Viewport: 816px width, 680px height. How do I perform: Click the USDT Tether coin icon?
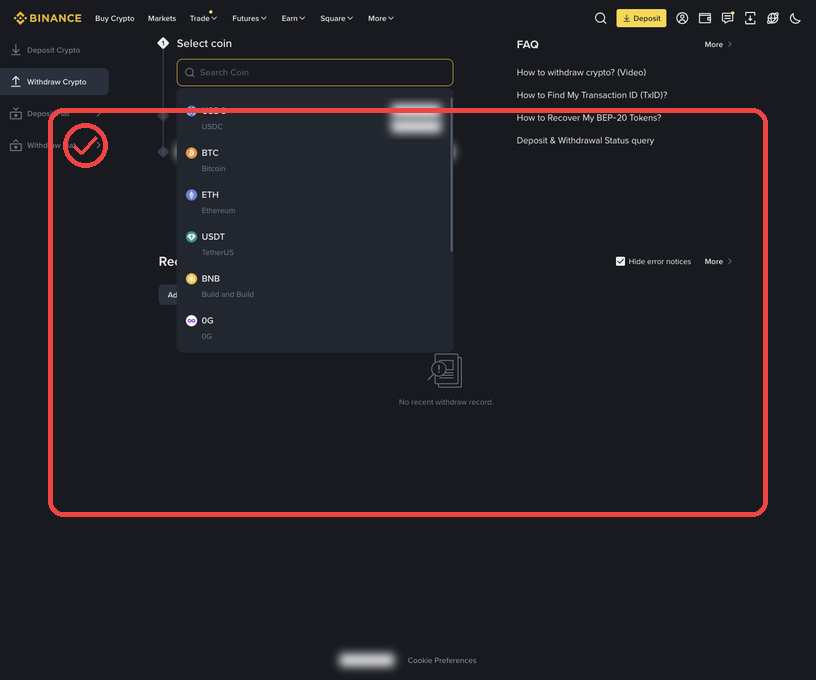pyautogui.click(x=192, y=237)
